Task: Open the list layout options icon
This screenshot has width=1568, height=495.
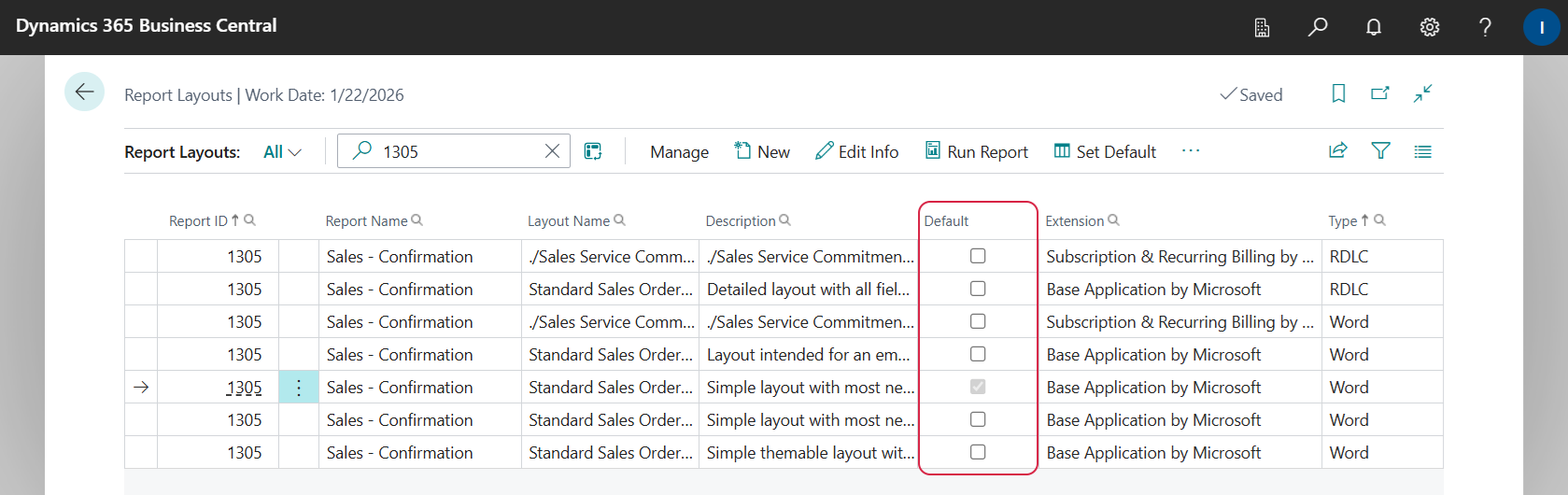Action: (1422, 151)
